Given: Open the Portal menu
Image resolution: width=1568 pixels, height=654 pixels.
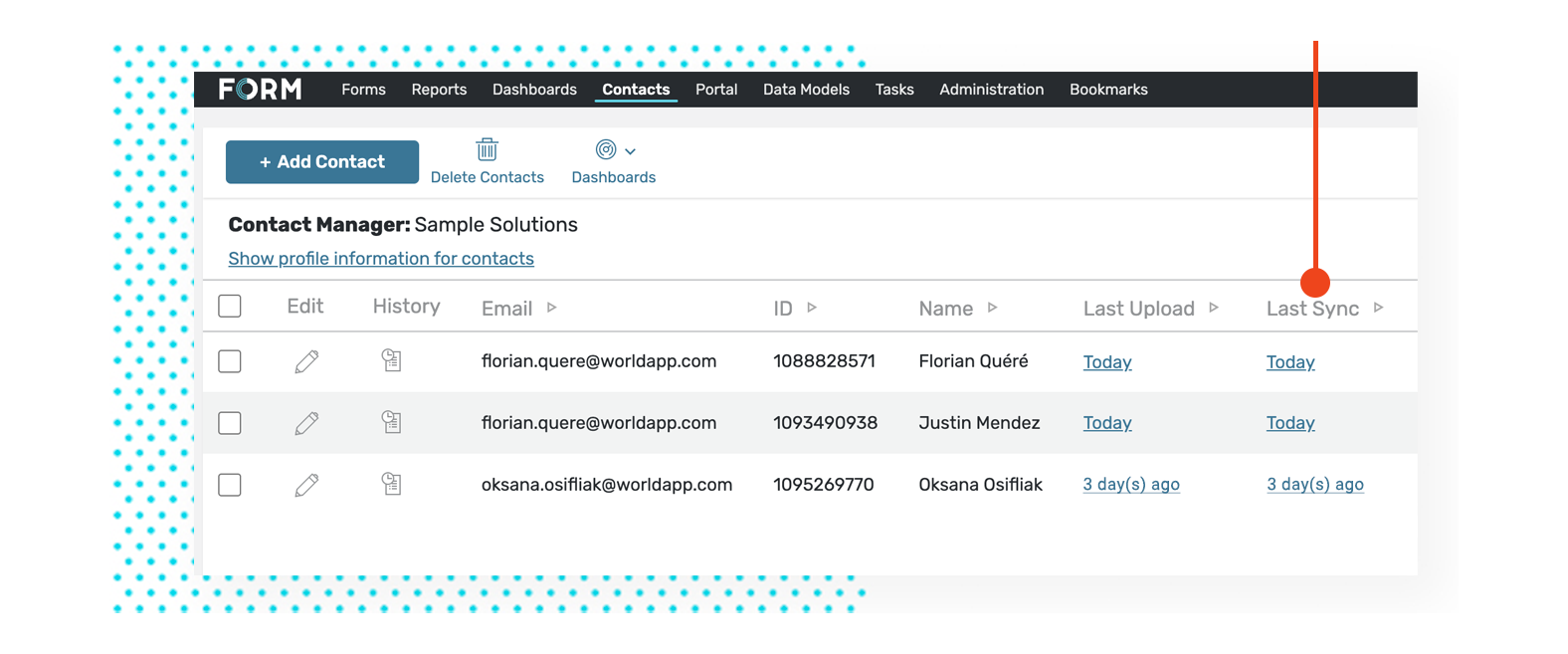Looking at the screenshot, I should 716,90.
